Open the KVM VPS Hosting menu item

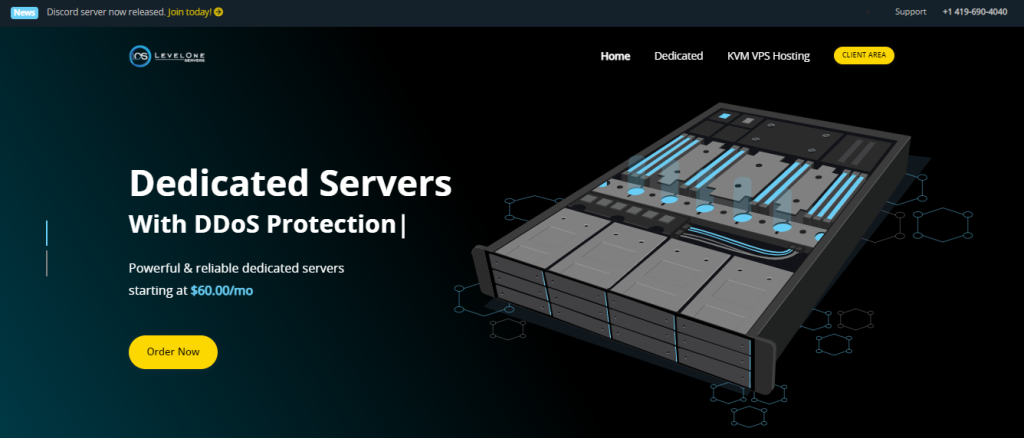[769, 56]
